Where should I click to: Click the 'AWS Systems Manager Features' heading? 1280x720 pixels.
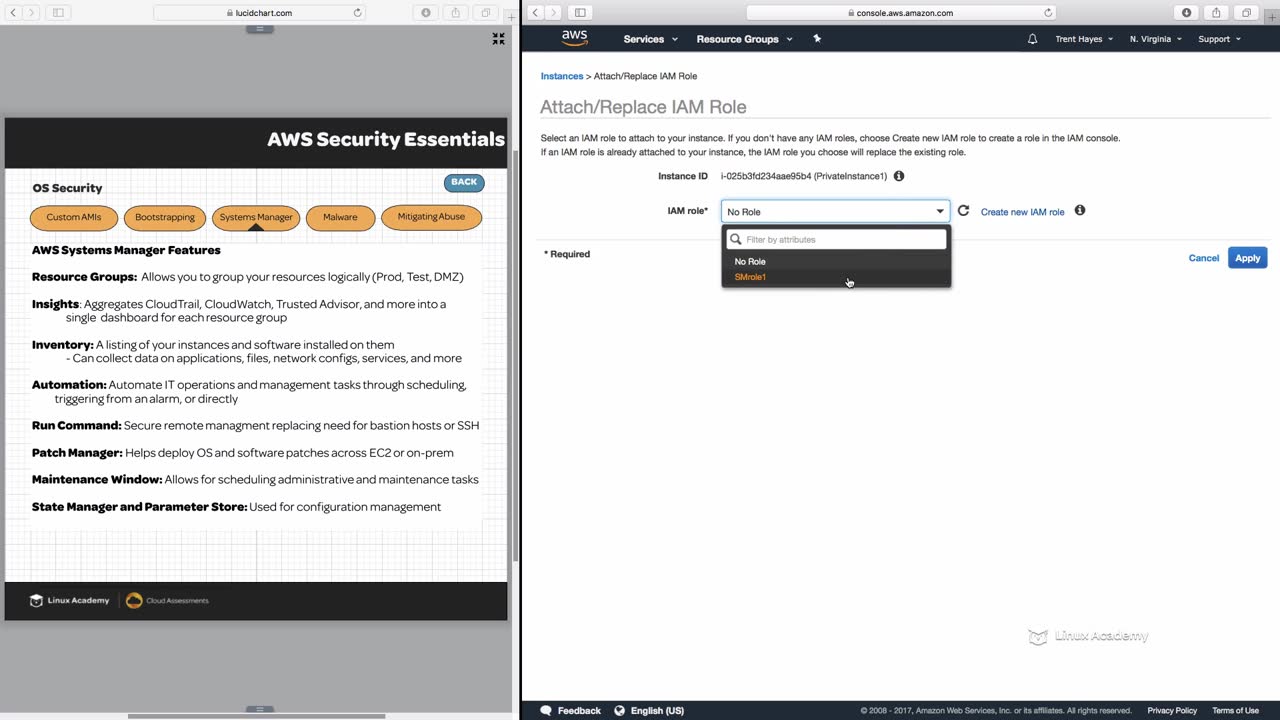point(126,250)
